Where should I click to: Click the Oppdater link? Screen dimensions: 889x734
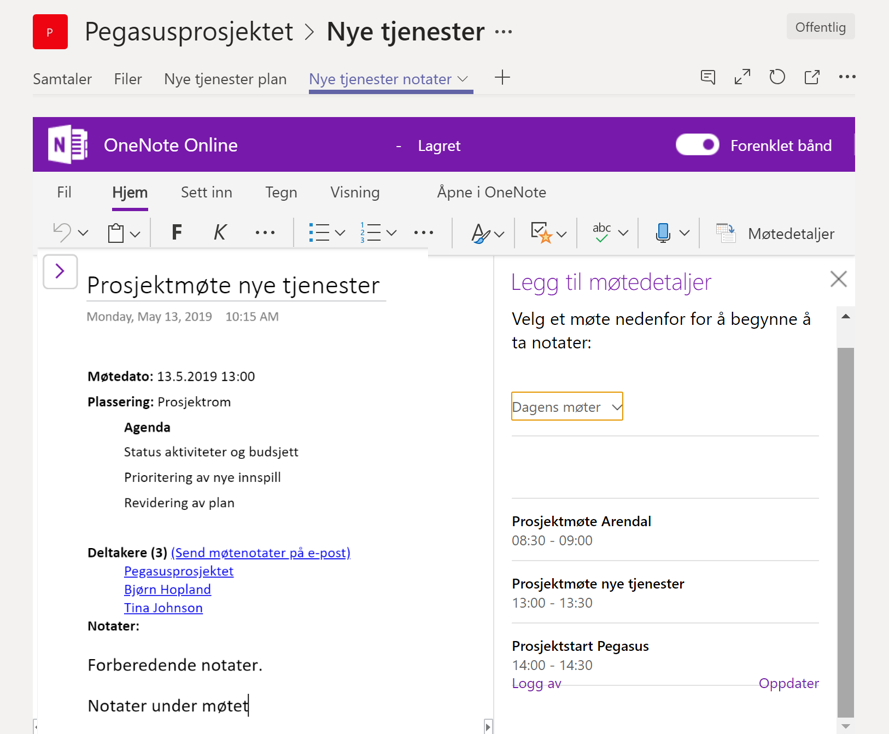(x=789, y=683)
